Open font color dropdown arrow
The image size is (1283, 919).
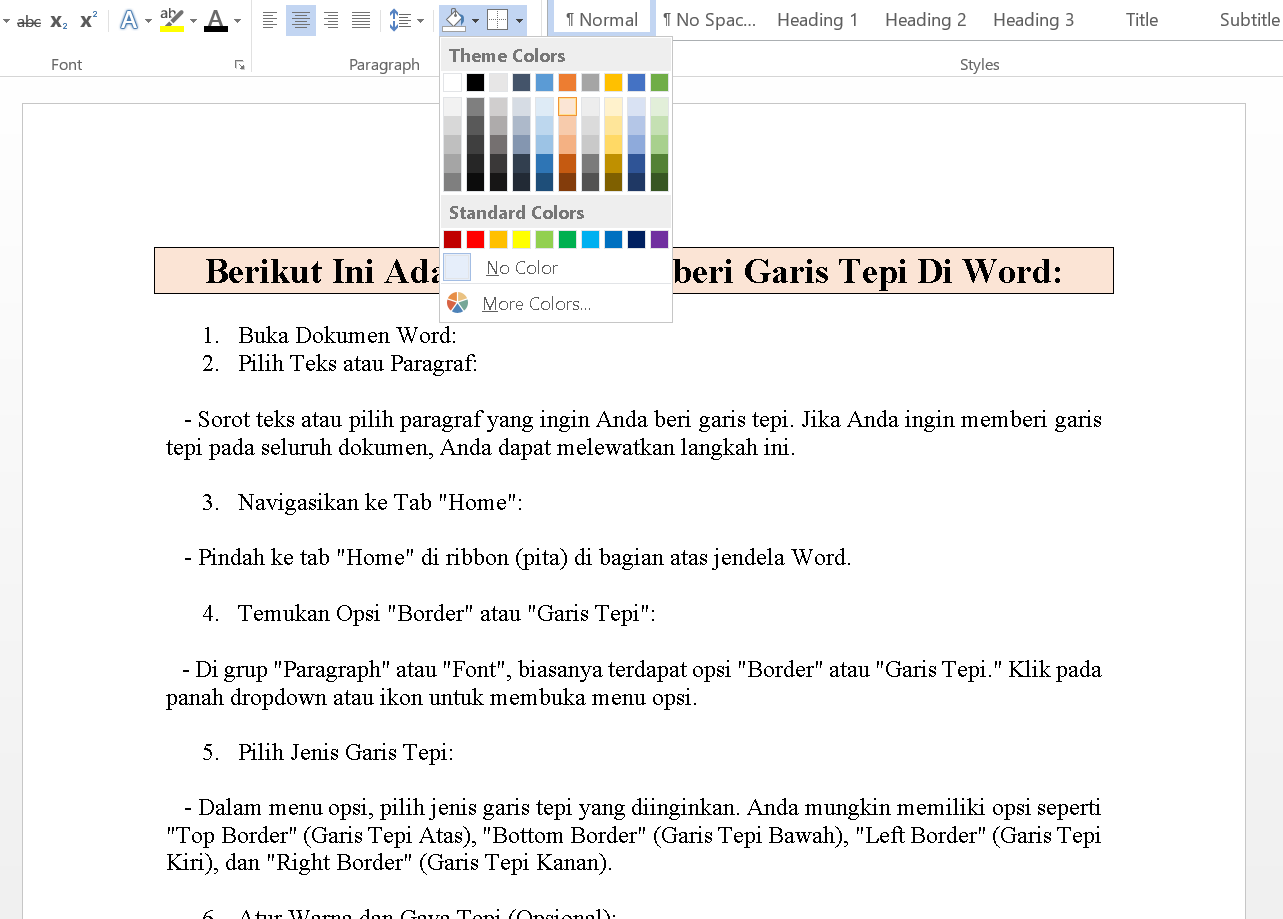(237, 20)
